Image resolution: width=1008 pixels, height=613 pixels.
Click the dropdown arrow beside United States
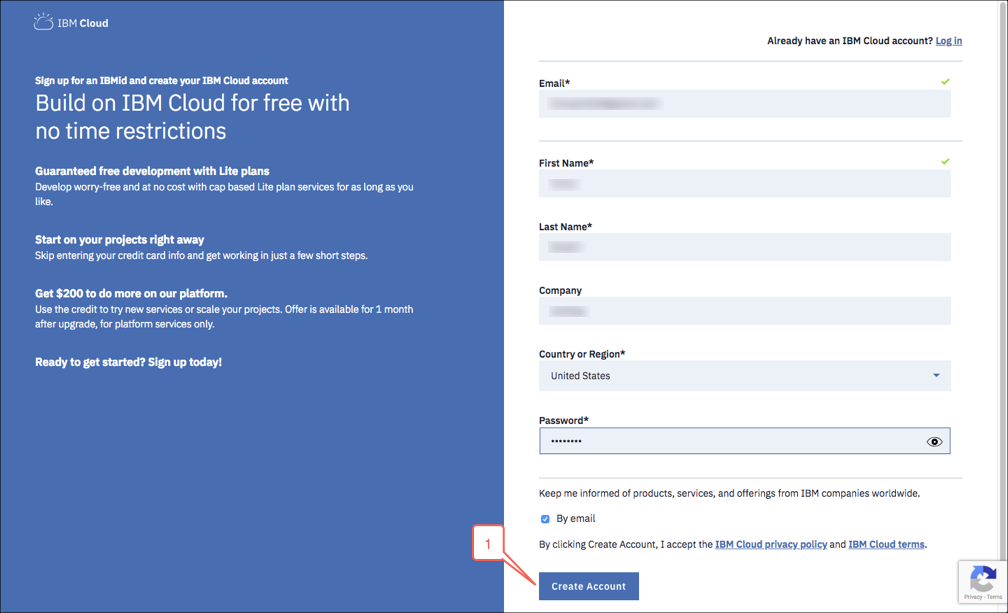pos(936,375)
